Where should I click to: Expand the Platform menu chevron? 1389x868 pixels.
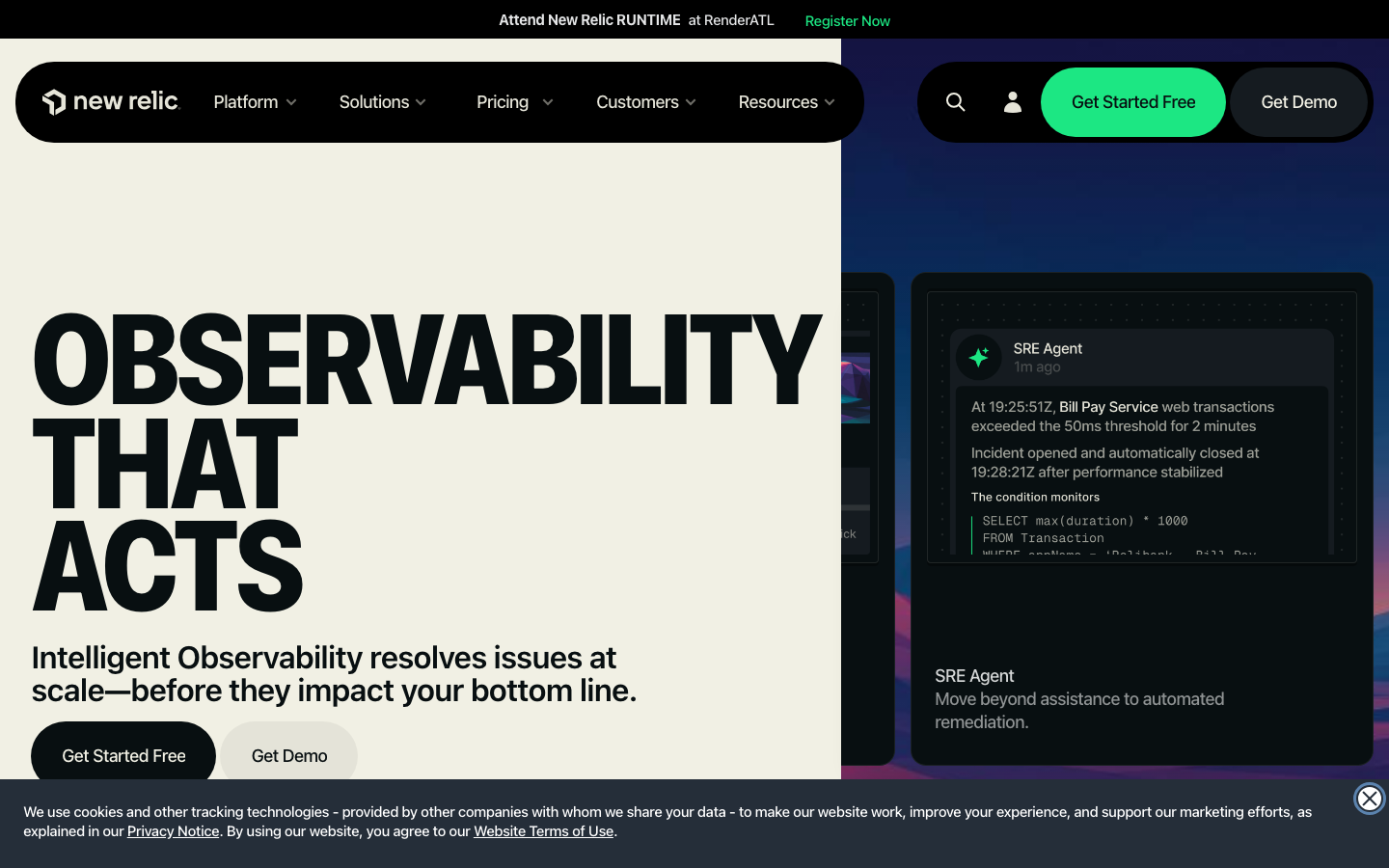pyautogui.click(x=291, y=102)
